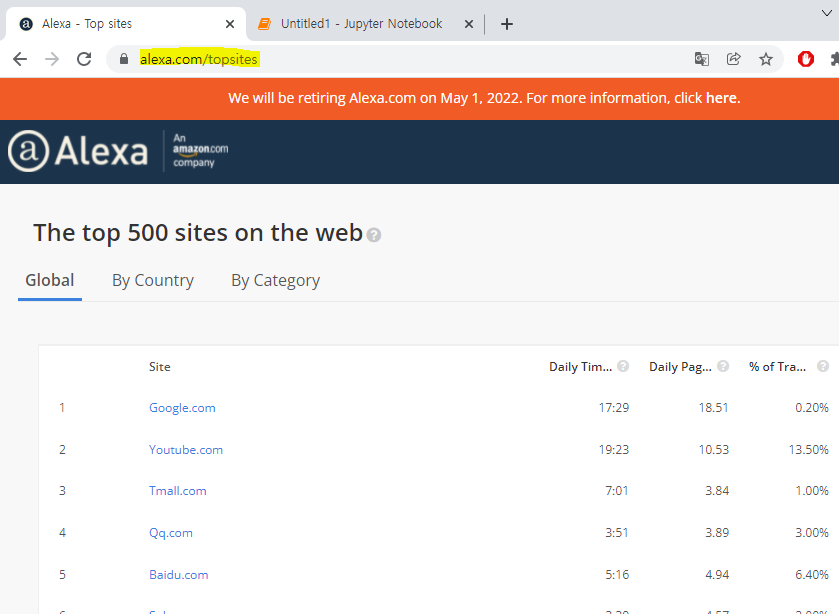839x614 pixels.
Task: Click Google.com pageviews value 18.51
Action: (x=714, y=408)
